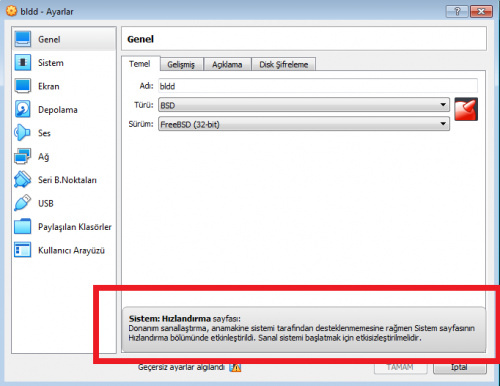This screenshot has height=386, width=500.
Task: Open Paylaşılan Klasörler folder icon
Action: [x=23, y=226]
